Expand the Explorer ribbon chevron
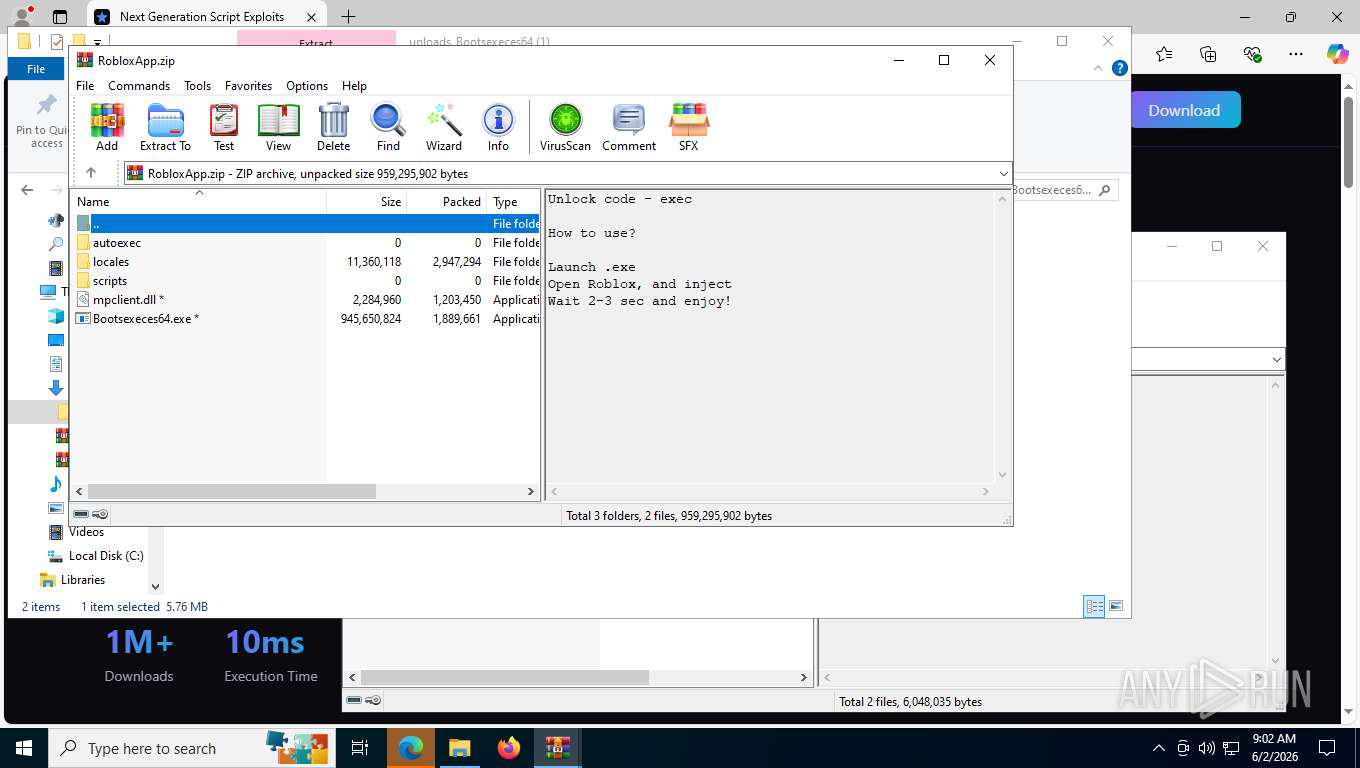The width and height of the screenshot is (1360, 768). 1098,68
